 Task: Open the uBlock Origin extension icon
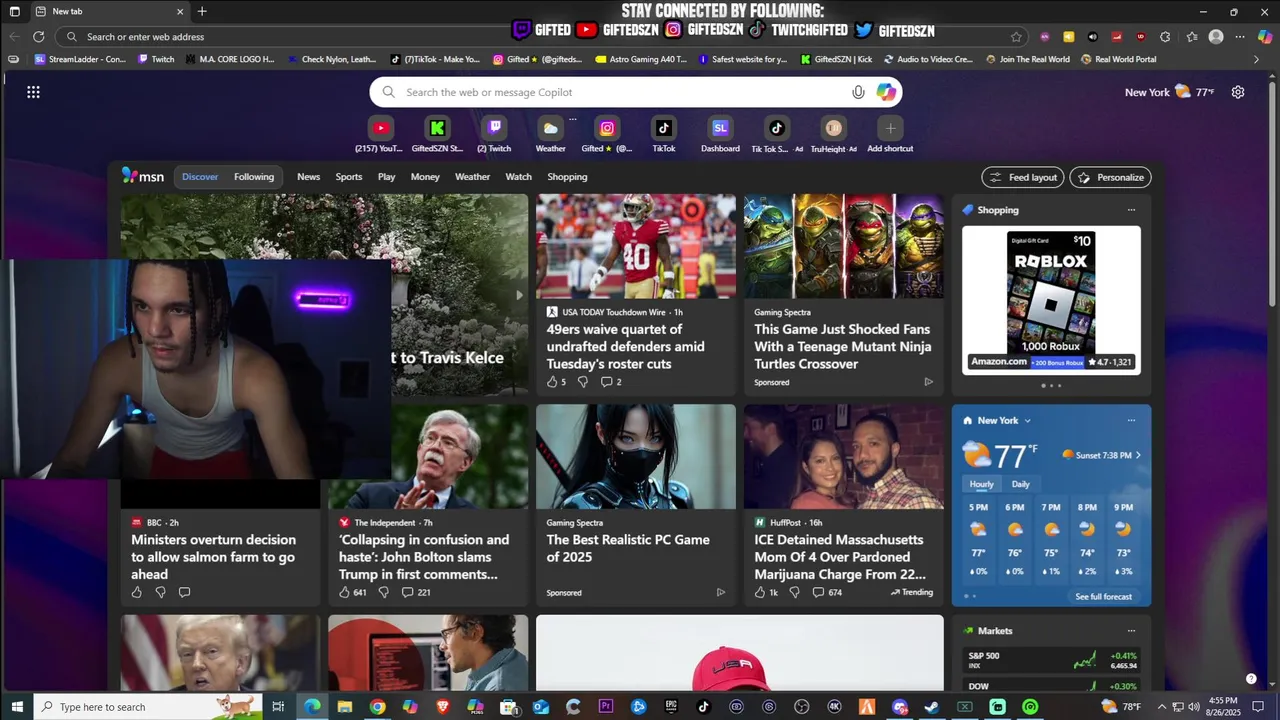point(1141,37)
